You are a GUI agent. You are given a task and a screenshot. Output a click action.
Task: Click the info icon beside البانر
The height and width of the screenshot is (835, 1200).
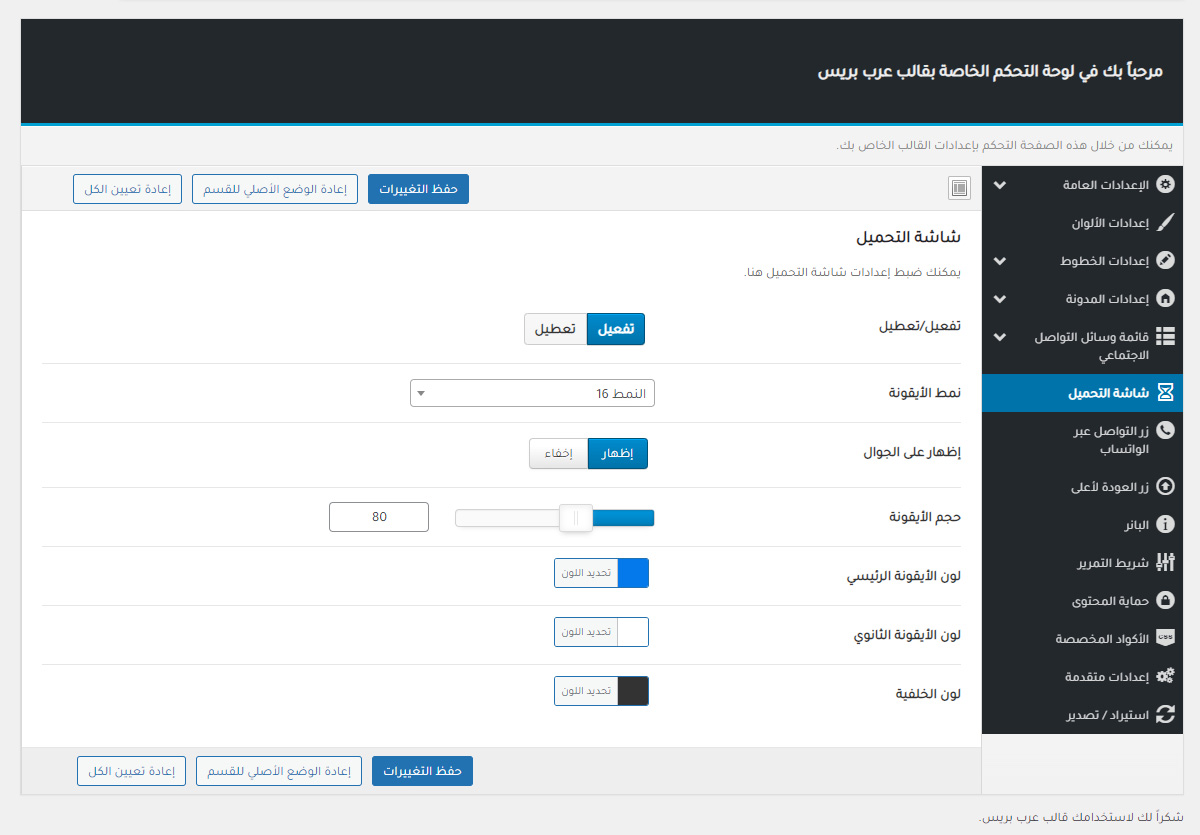1165,524
